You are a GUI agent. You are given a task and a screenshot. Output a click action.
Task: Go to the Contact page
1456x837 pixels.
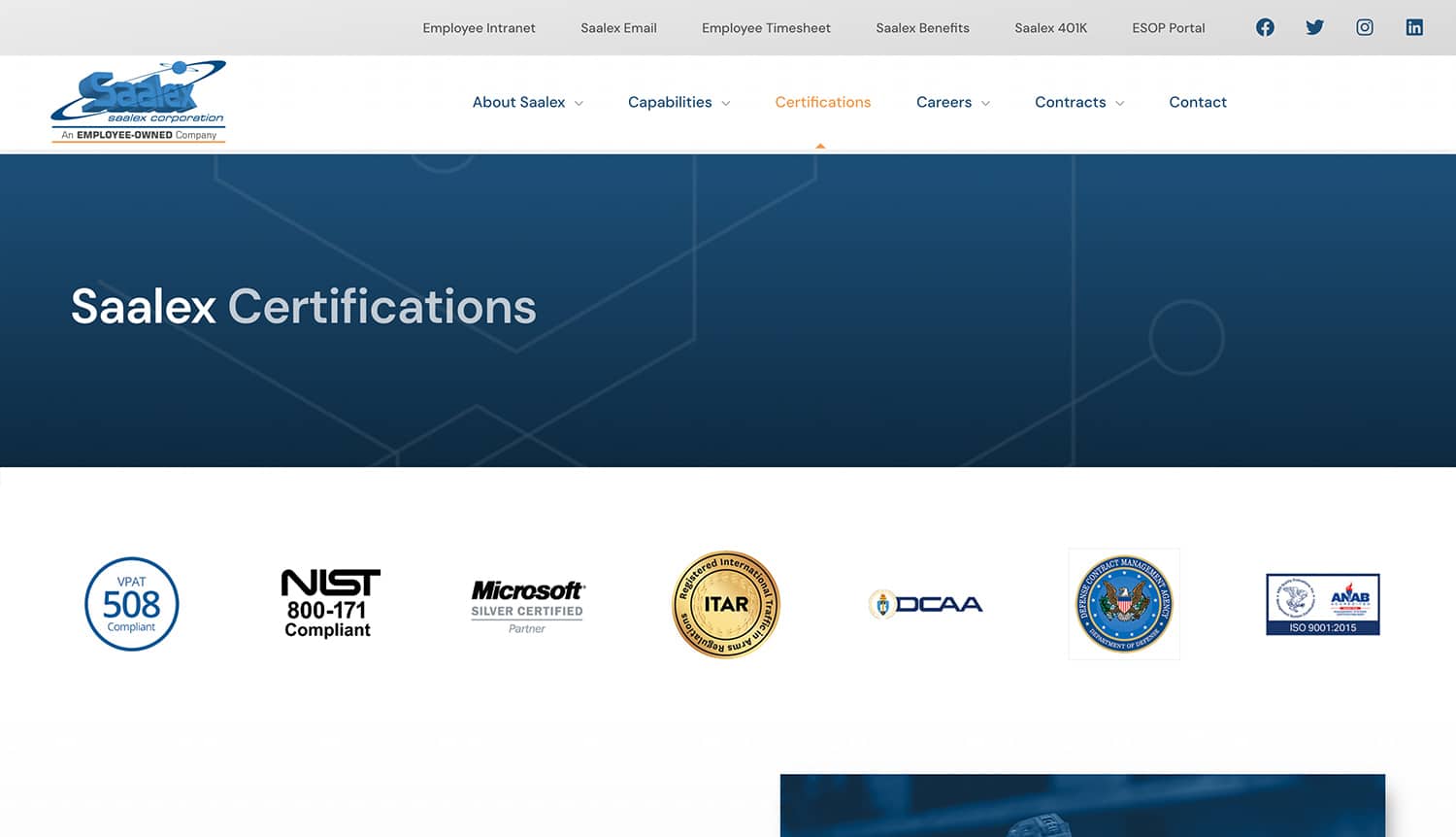[1197, 102]
